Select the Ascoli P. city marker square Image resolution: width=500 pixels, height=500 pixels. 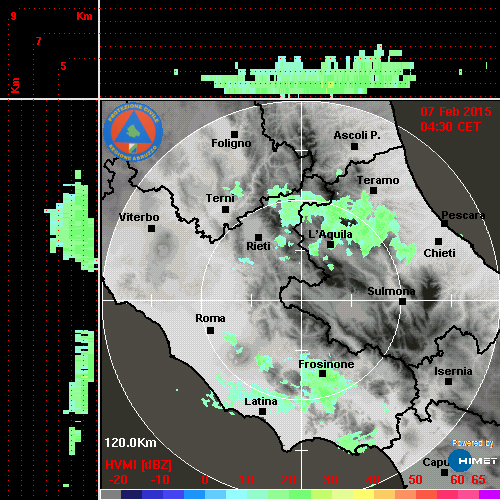click(354, 146)
